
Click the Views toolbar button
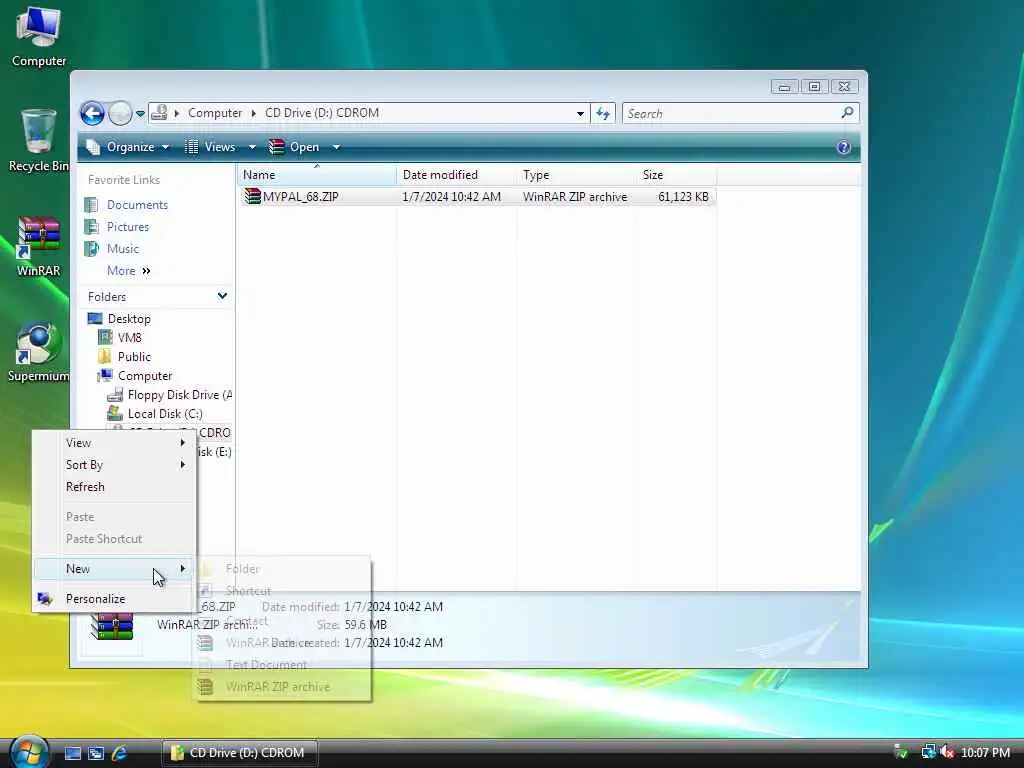click(211, 147)
